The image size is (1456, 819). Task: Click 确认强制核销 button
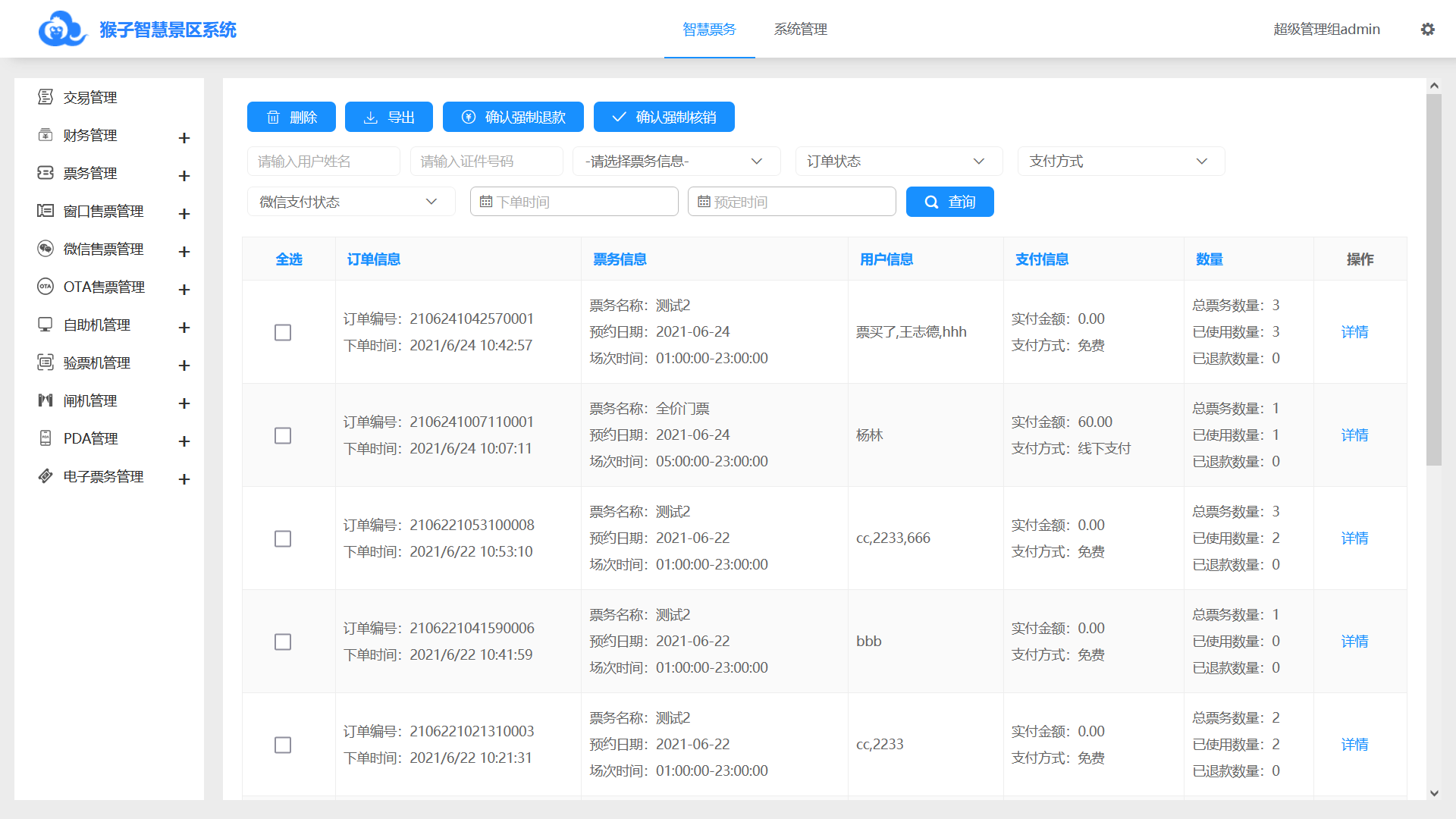[664, 117]
